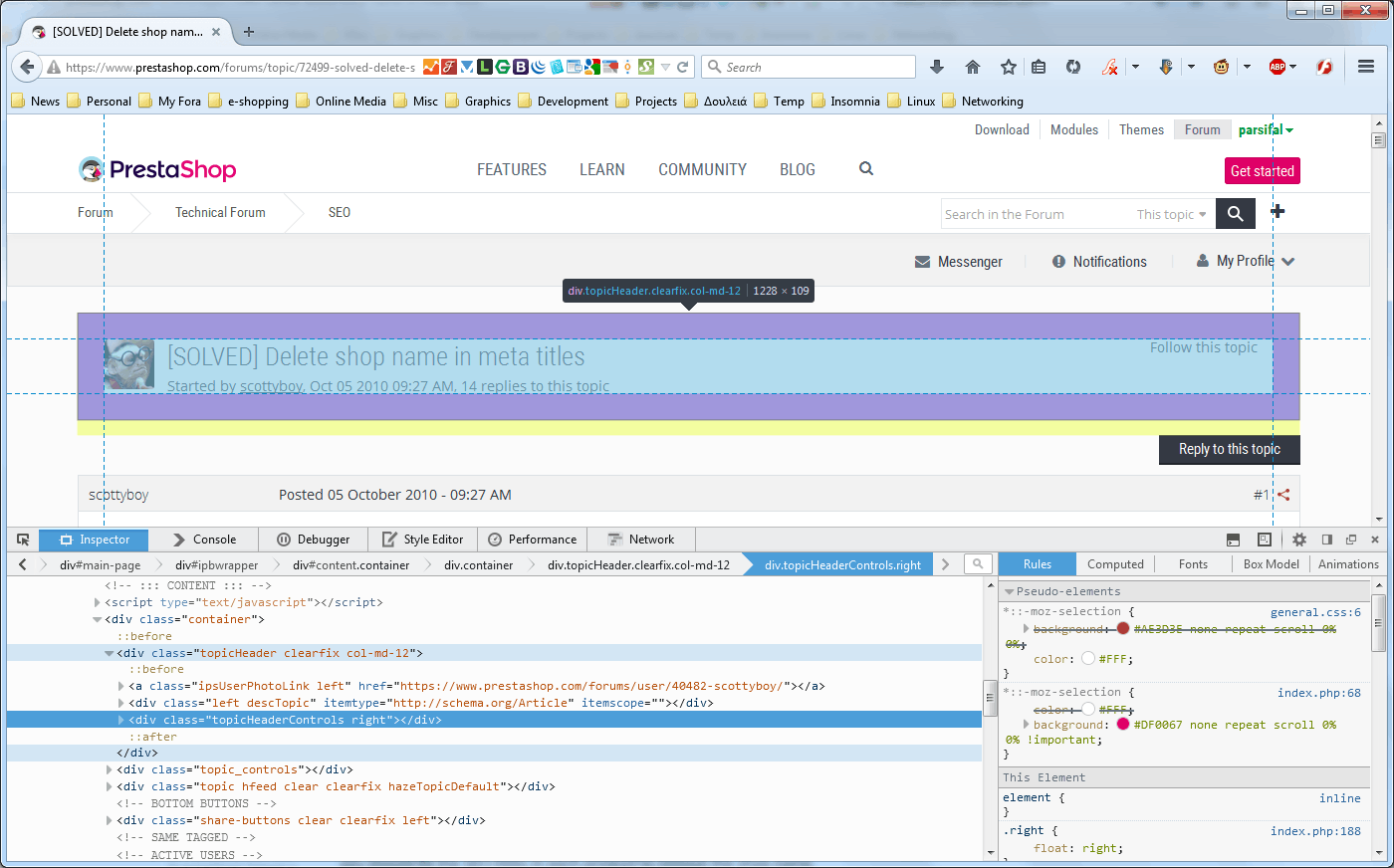
Task: Open the 'This topic' search scope dropdown
Action: [1171, 214]
